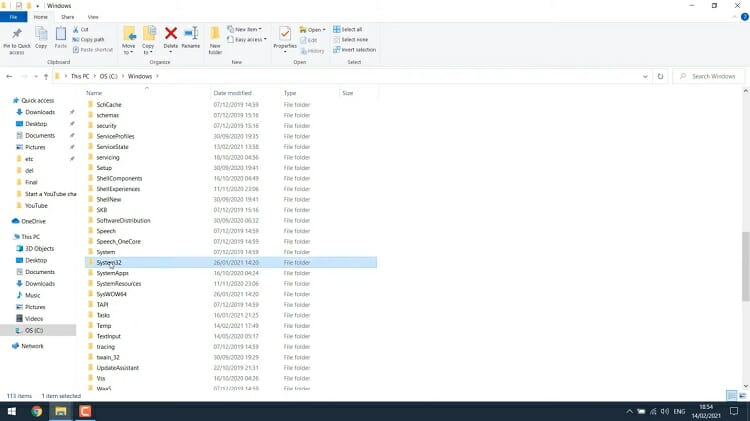750x421 pixels.
Task: Click OS (C:) in address bar
Action: [109, 76]
